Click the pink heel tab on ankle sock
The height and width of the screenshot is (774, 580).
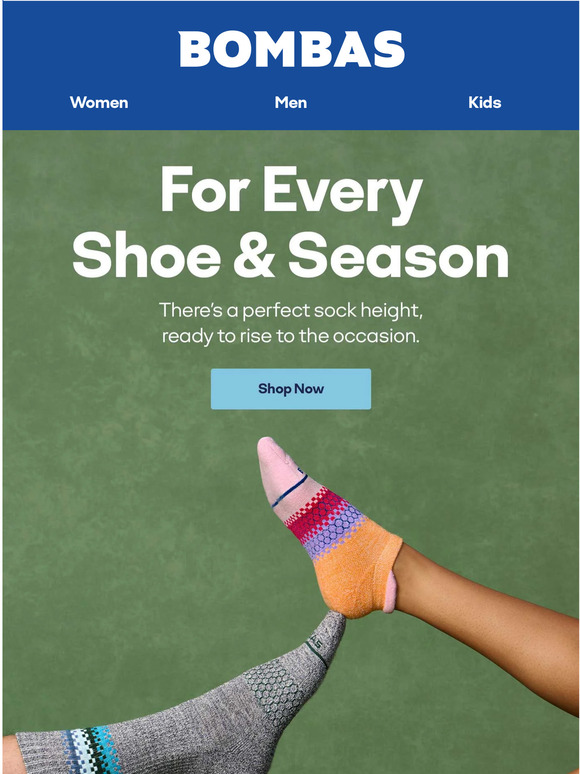[x=390, y=591]
